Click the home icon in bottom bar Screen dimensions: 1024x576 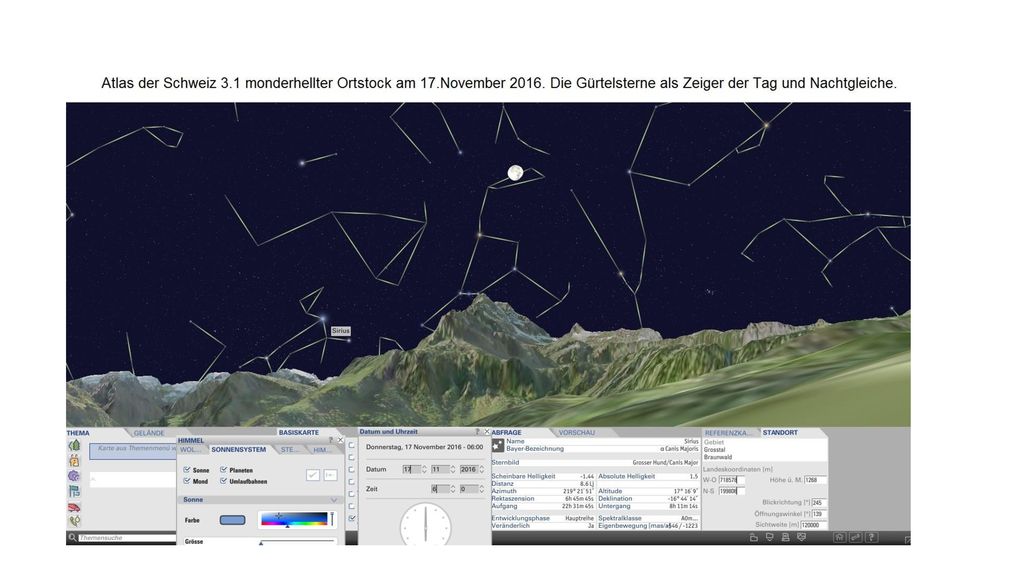839,537
